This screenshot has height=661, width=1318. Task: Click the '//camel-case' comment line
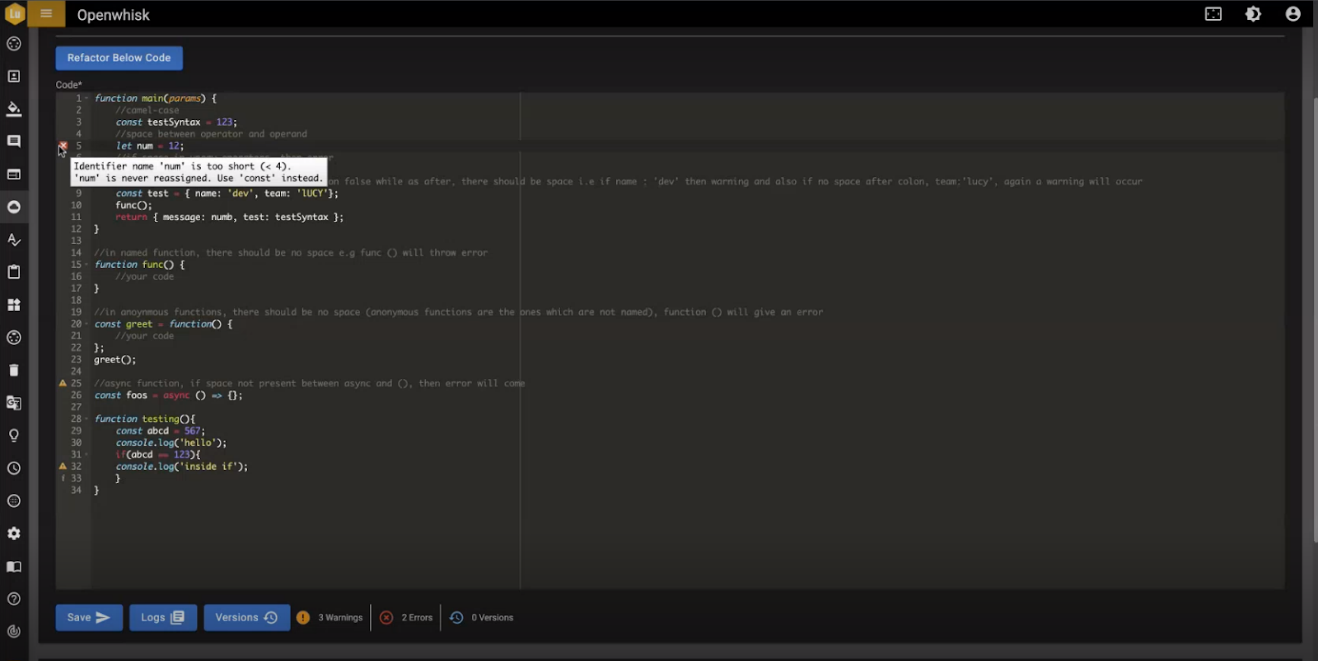point(147,110)
